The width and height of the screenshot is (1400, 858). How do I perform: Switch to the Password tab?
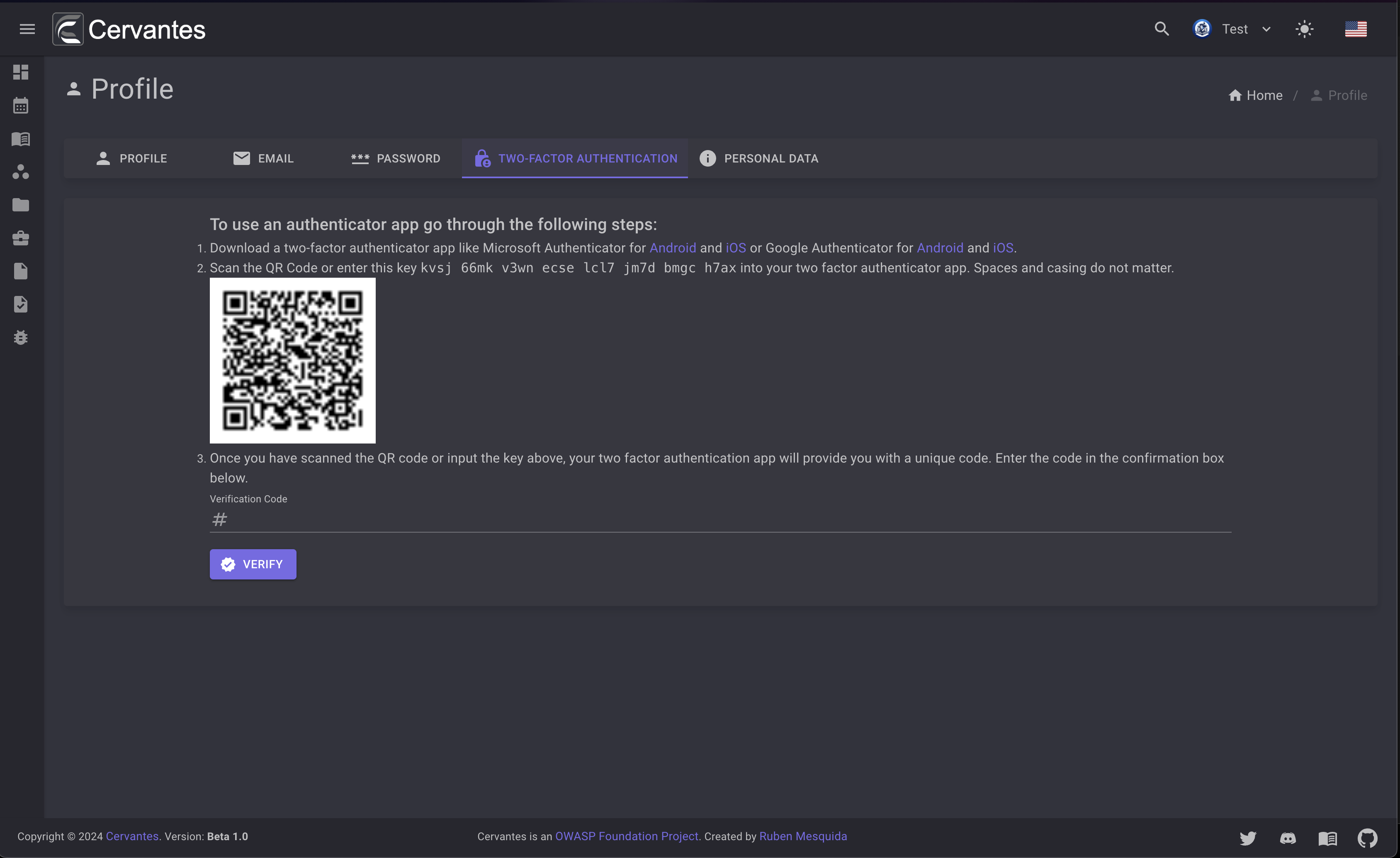coord(396,158)
